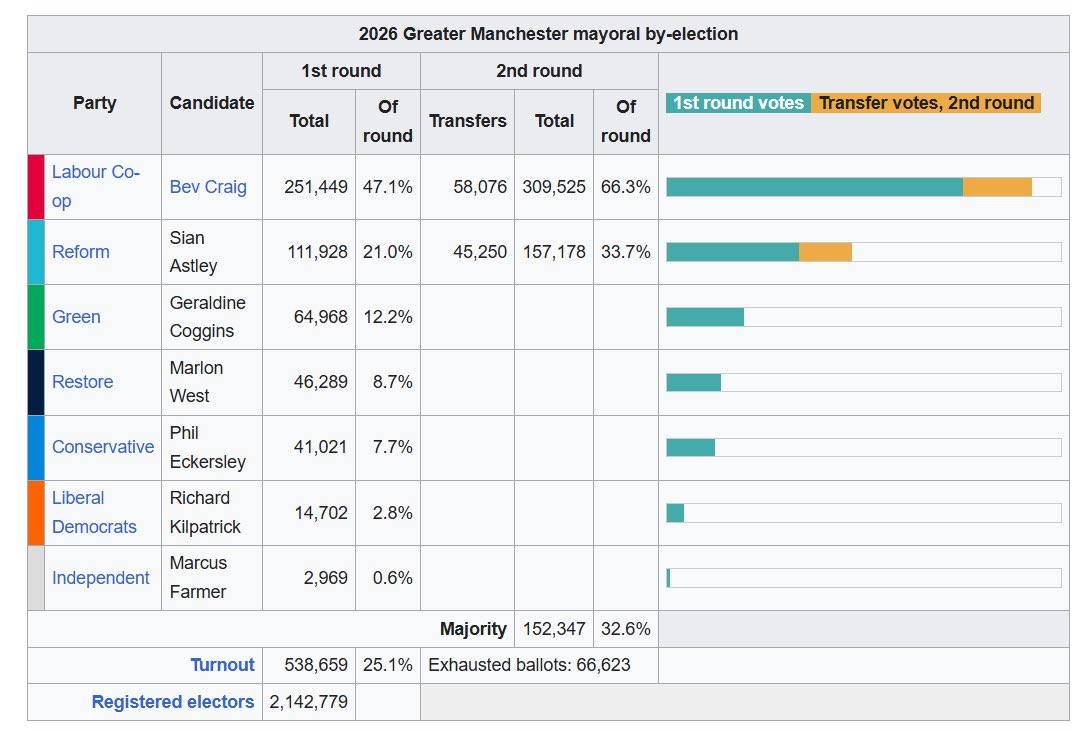Click the blue Conservative color cell
The height and width of the screenshot is (732, 1092).
pos(36,448)
